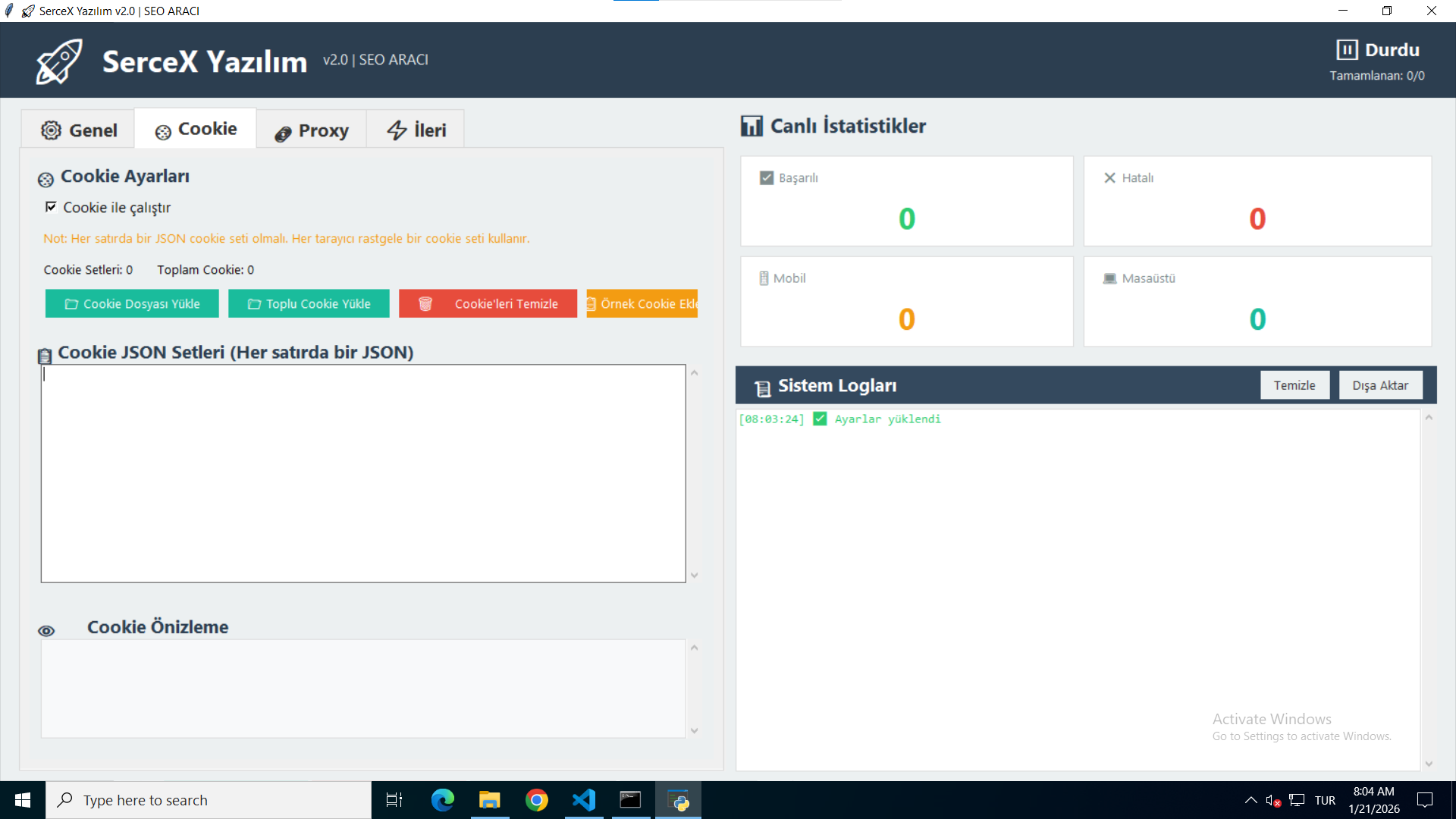Click the Cookie Dosyası Yükle button
The height and width of the screenshot is (819, 1456).
tap(132, 303)
